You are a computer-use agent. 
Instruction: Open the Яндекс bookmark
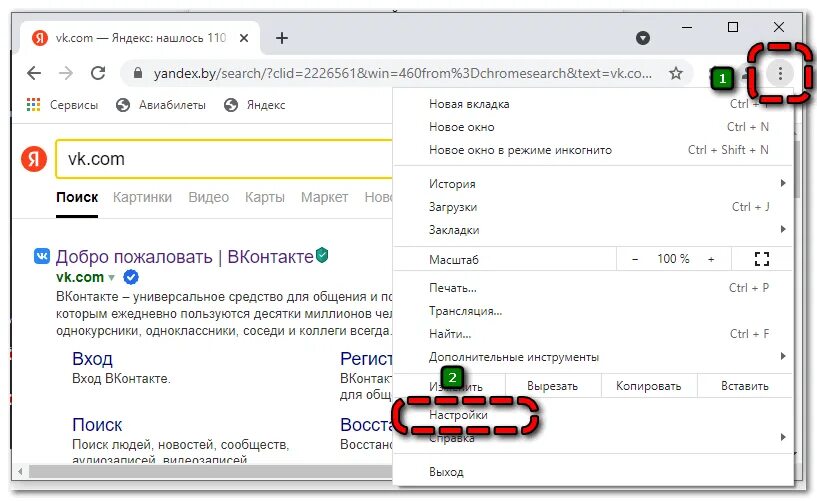255,105
